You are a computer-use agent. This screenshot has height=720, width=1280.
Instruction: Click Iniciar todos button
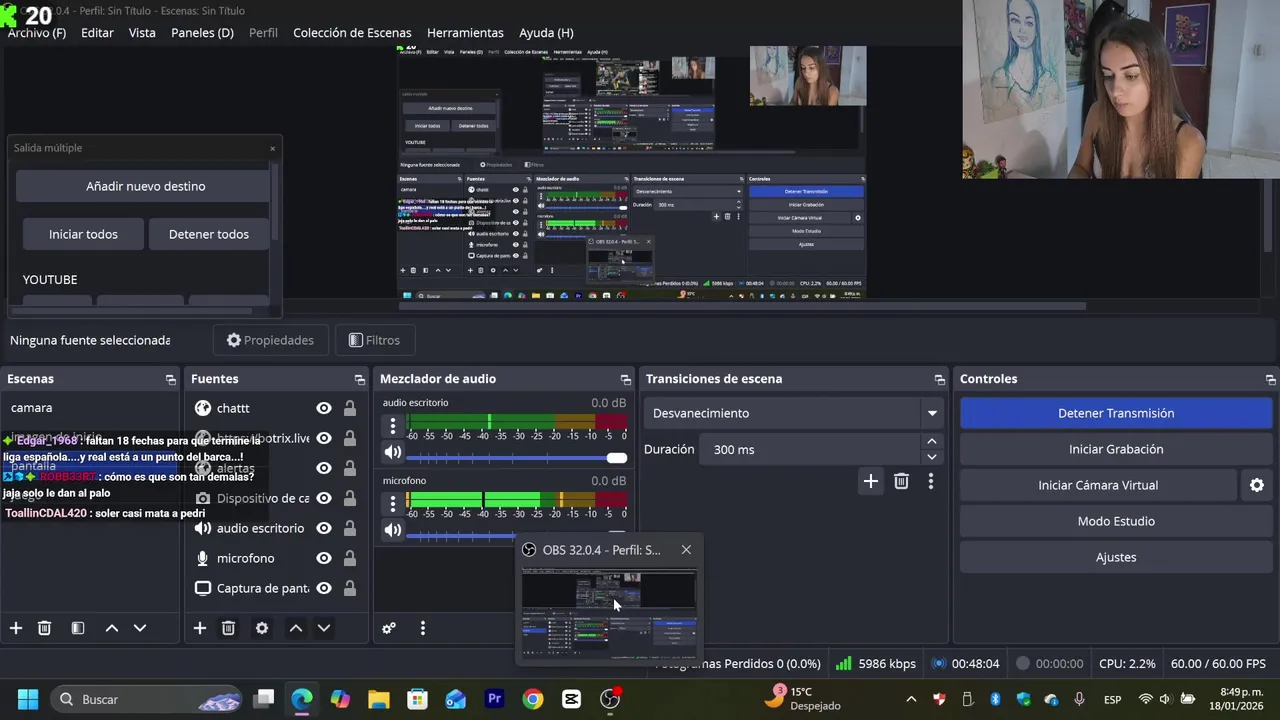point(83,234)
